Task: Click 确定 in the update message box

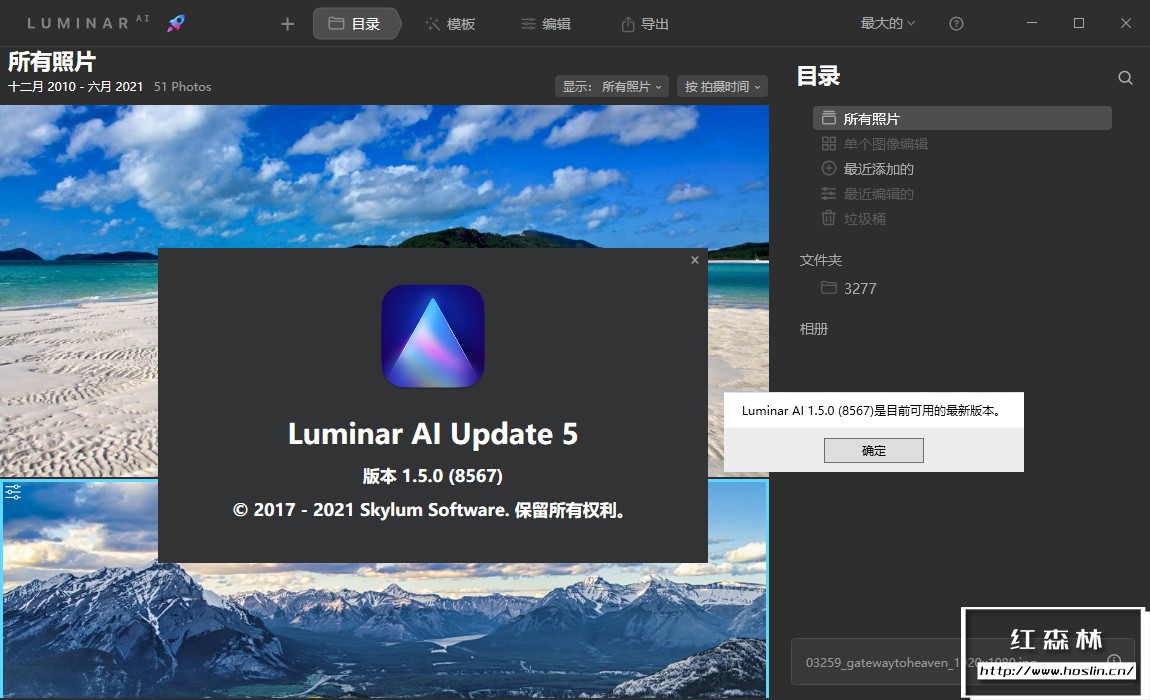Action: (x=874, y=451)
